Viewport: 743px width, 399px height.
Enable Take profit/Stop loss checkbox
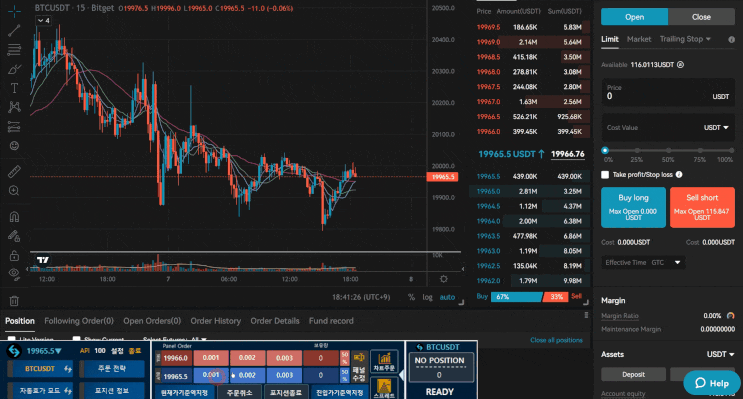click(605, 175)
